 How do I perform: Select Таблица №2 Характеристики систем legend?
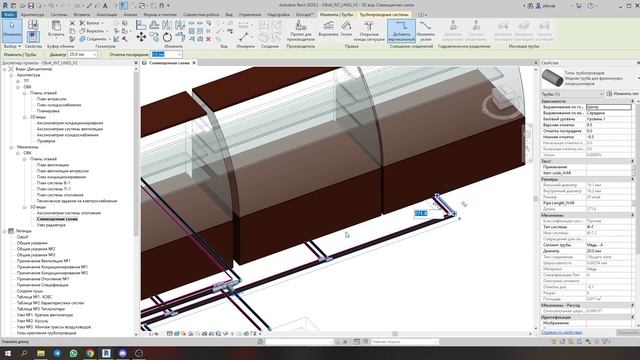pyautogui.click(x=50, y=303)
